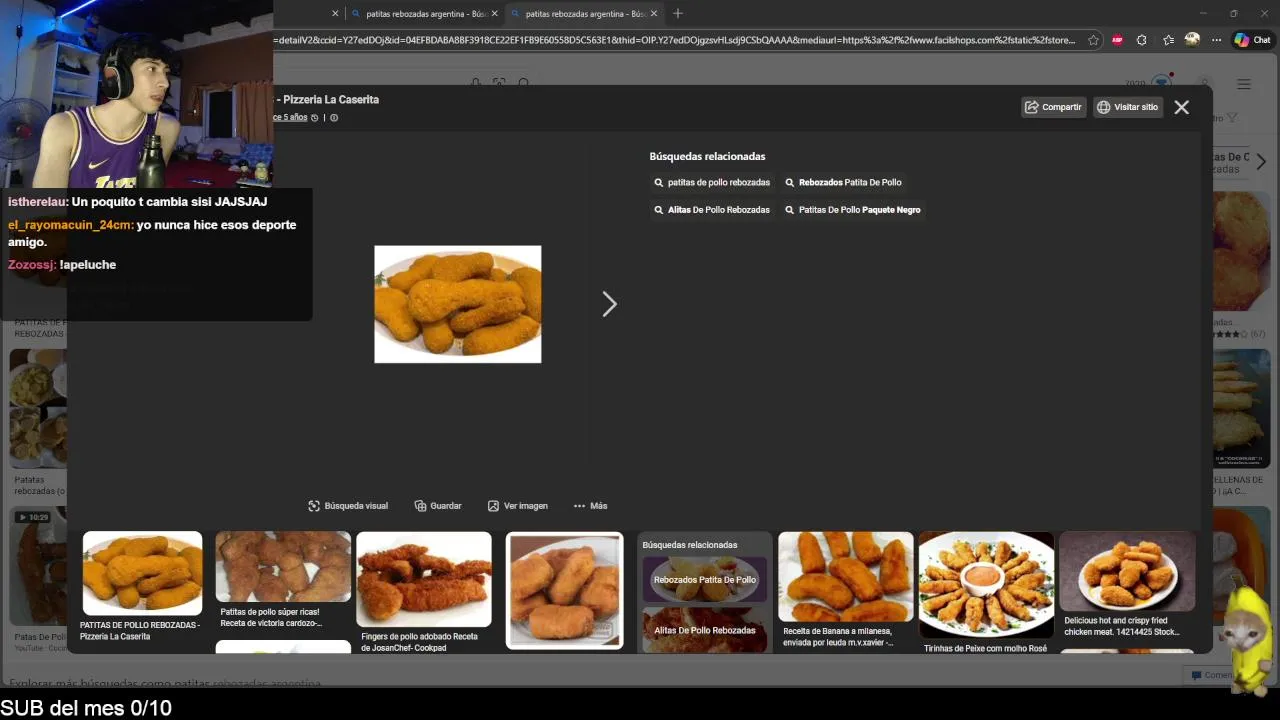Viewport: 1280px width, 720px height.
Task: Open the Más options menu
Action: [590, 506]
